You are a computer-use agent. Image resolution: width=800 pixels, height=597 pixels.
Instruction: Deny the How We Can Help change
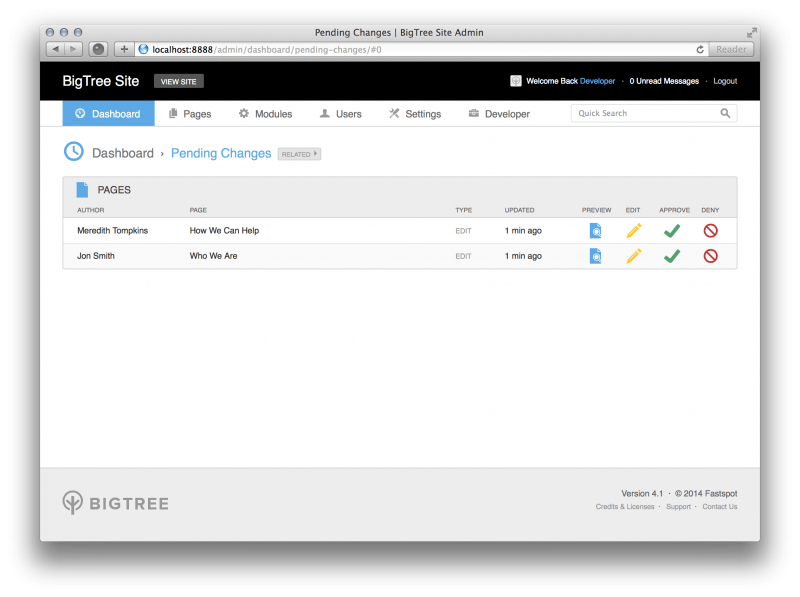pos(710,231)
